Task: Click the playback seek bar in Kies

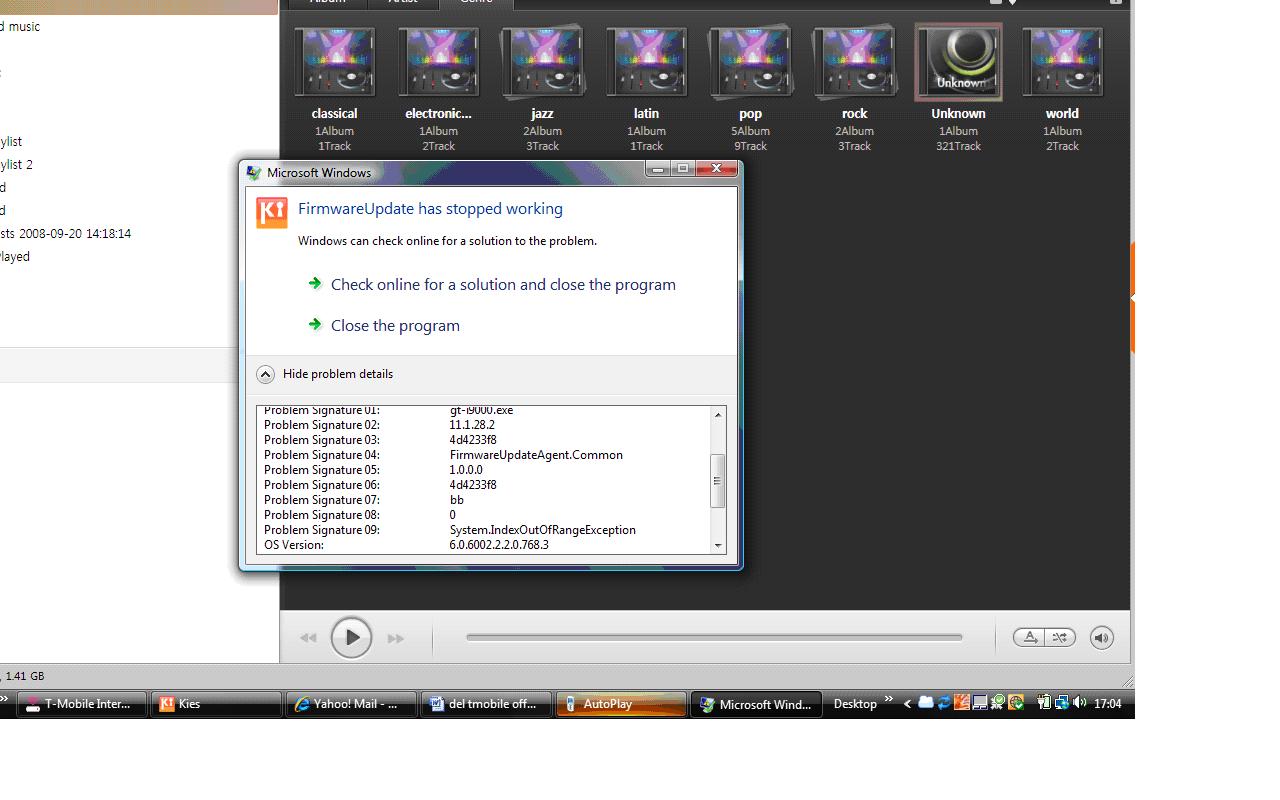Action: pos(714,637)
